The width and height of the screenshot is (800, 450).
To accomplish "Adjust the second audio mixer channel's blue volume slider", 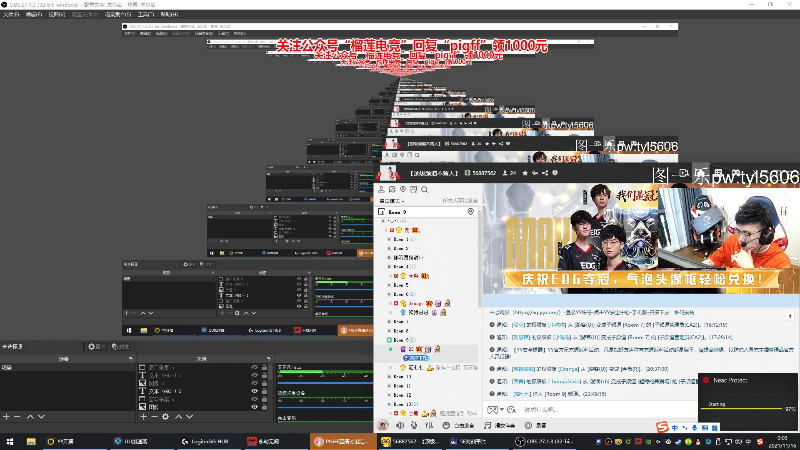I will coord(324,407).
